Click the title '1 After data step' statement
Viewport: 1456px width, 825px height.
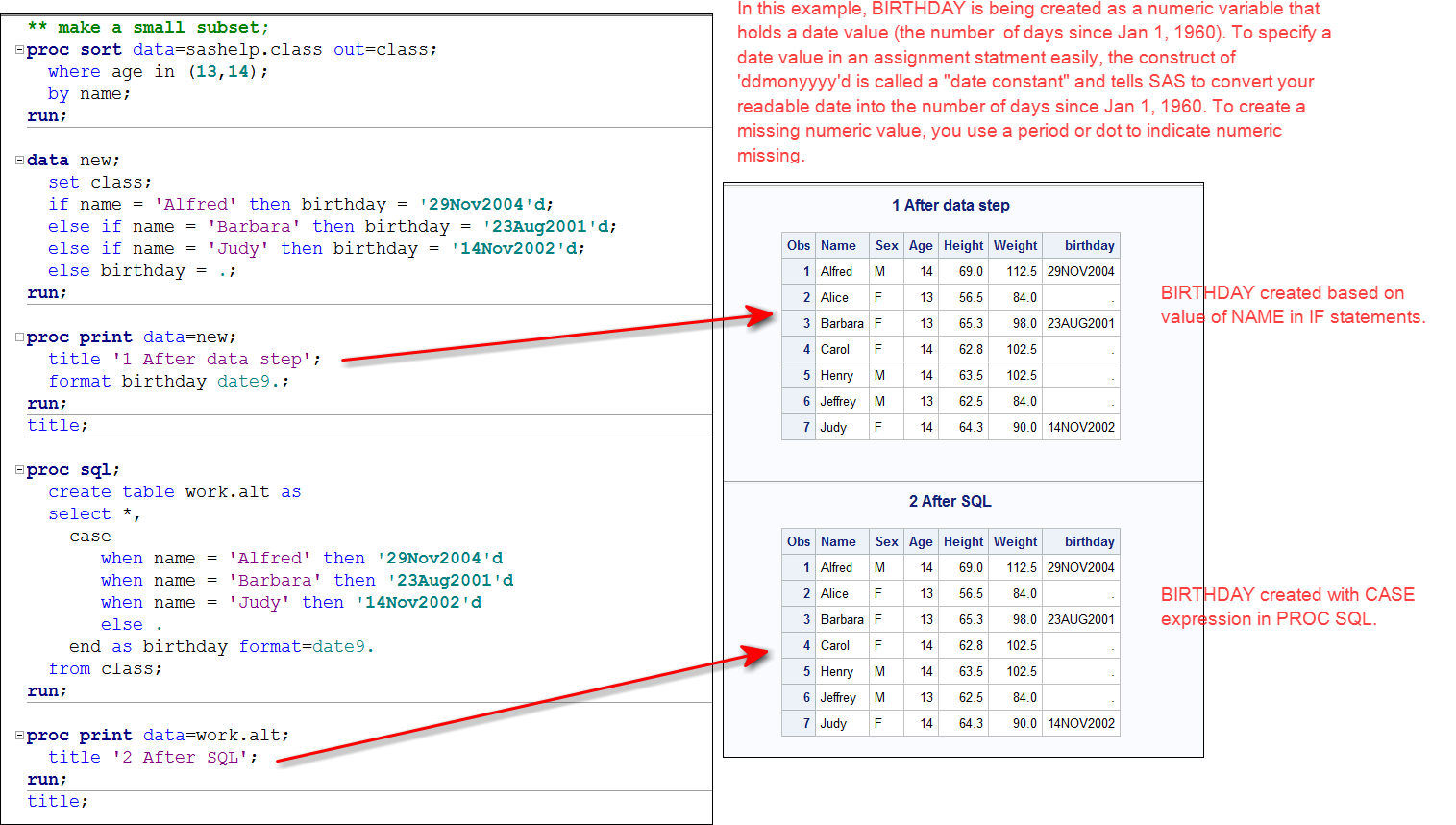click(x=185, y=359)
